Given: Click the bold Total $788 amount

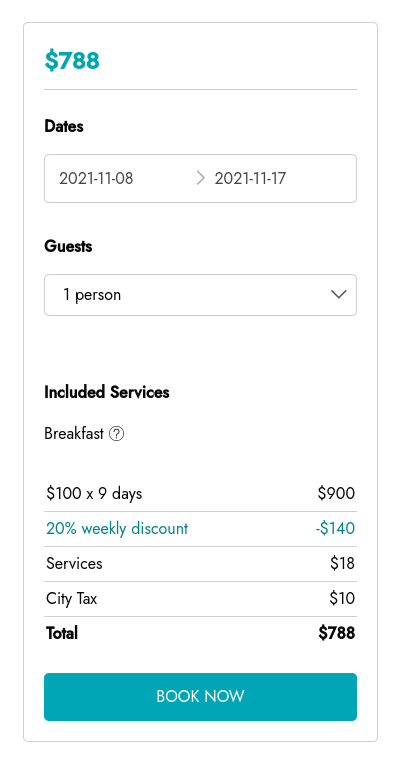Looking at the screenshot, I should pyautogui.click(x=337, y=633).
